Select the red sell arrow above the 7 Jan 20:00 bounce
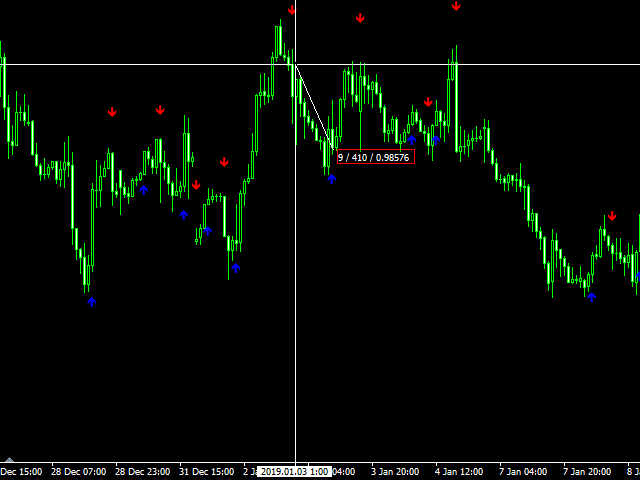The width and height of the screenshot is (640, 480). coord(611,216)
